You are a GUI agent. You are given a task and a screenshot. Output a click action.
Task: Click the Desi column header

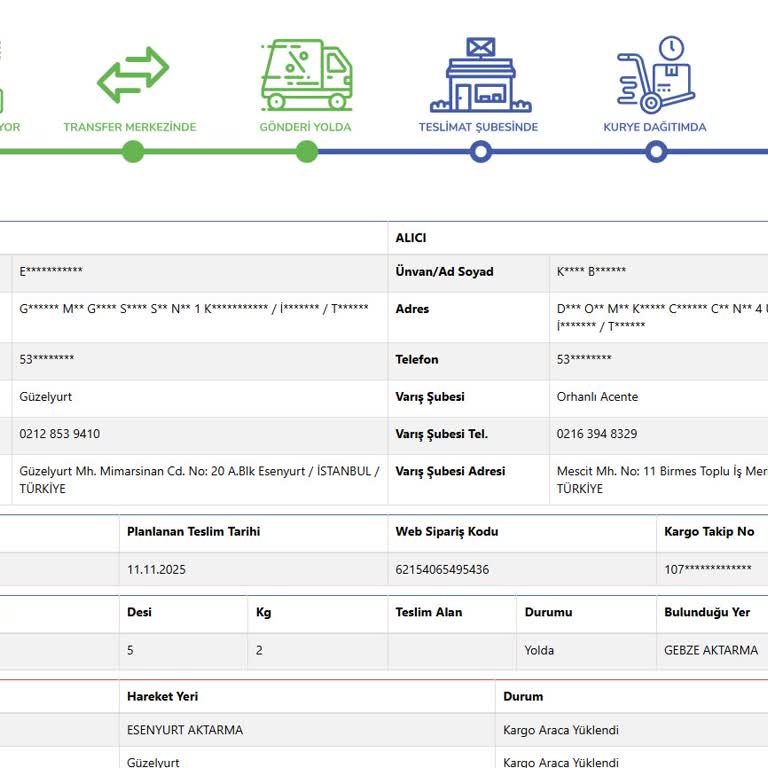pos(139,612)
